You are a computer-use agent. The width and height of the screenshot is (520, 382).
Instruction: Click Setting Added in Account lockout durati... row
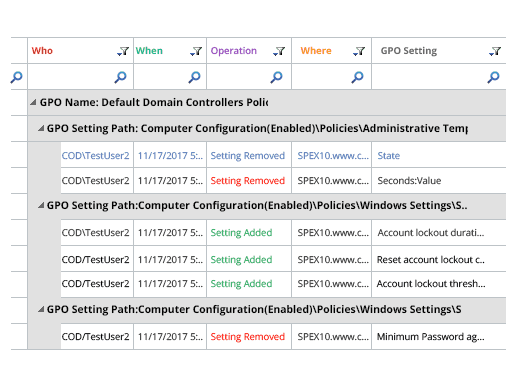pos(241,233)
